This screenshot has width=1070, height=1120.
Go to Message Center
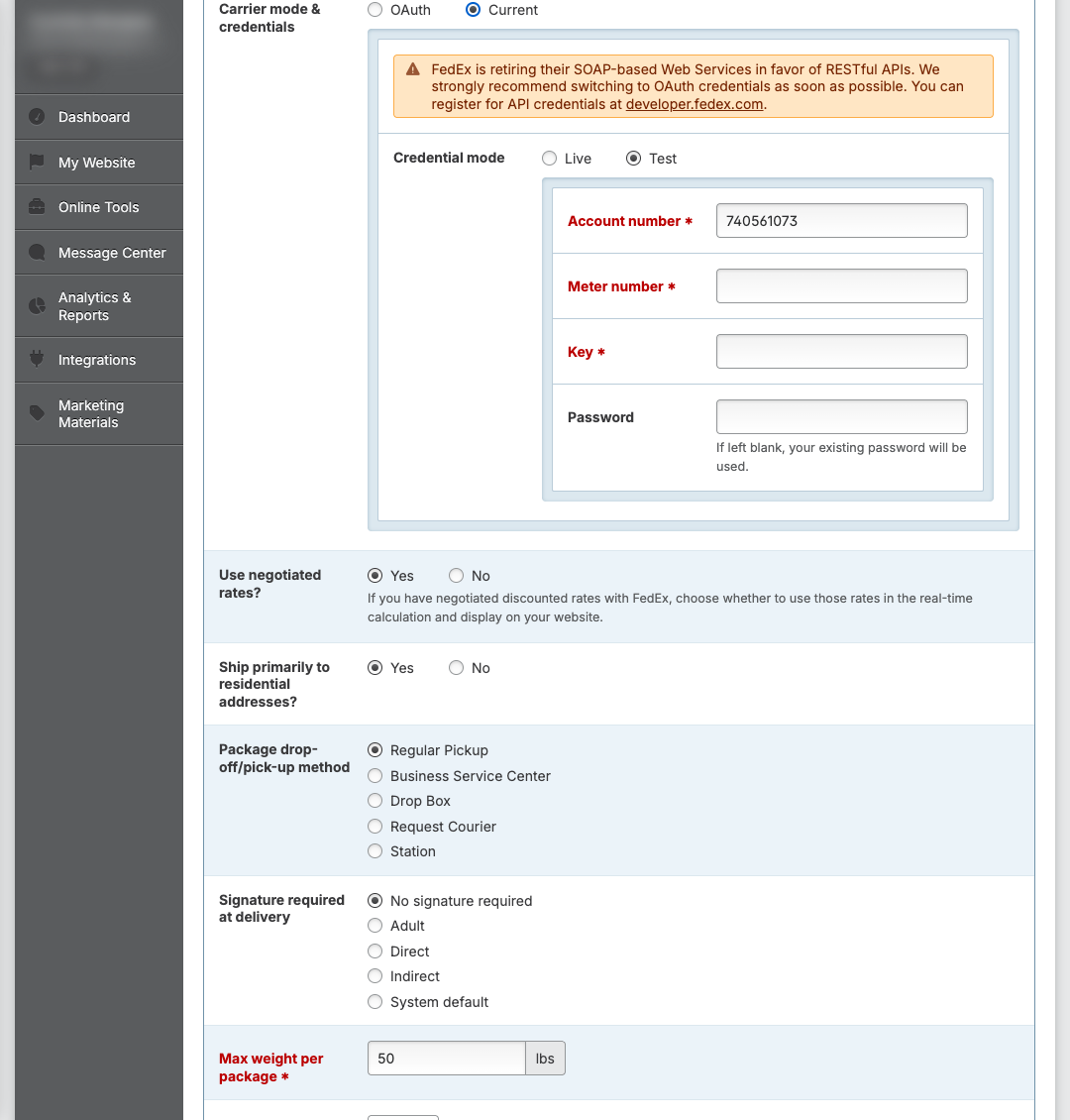coord(99,253)
